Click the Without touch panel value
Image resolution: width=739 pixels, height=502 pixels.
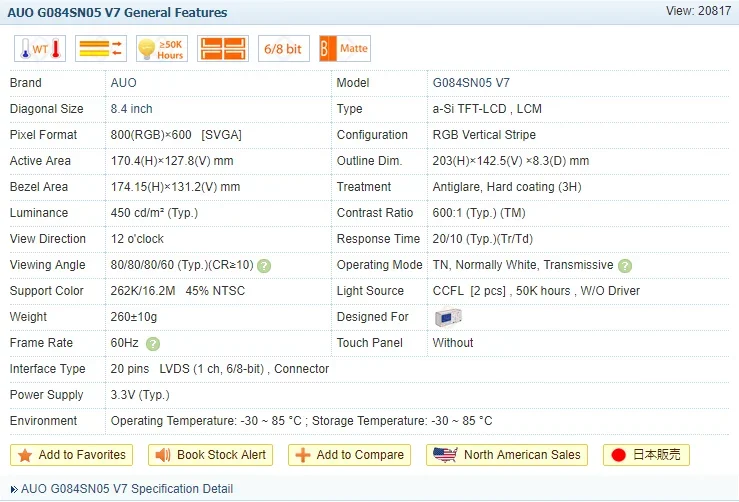tap(453, 343)
